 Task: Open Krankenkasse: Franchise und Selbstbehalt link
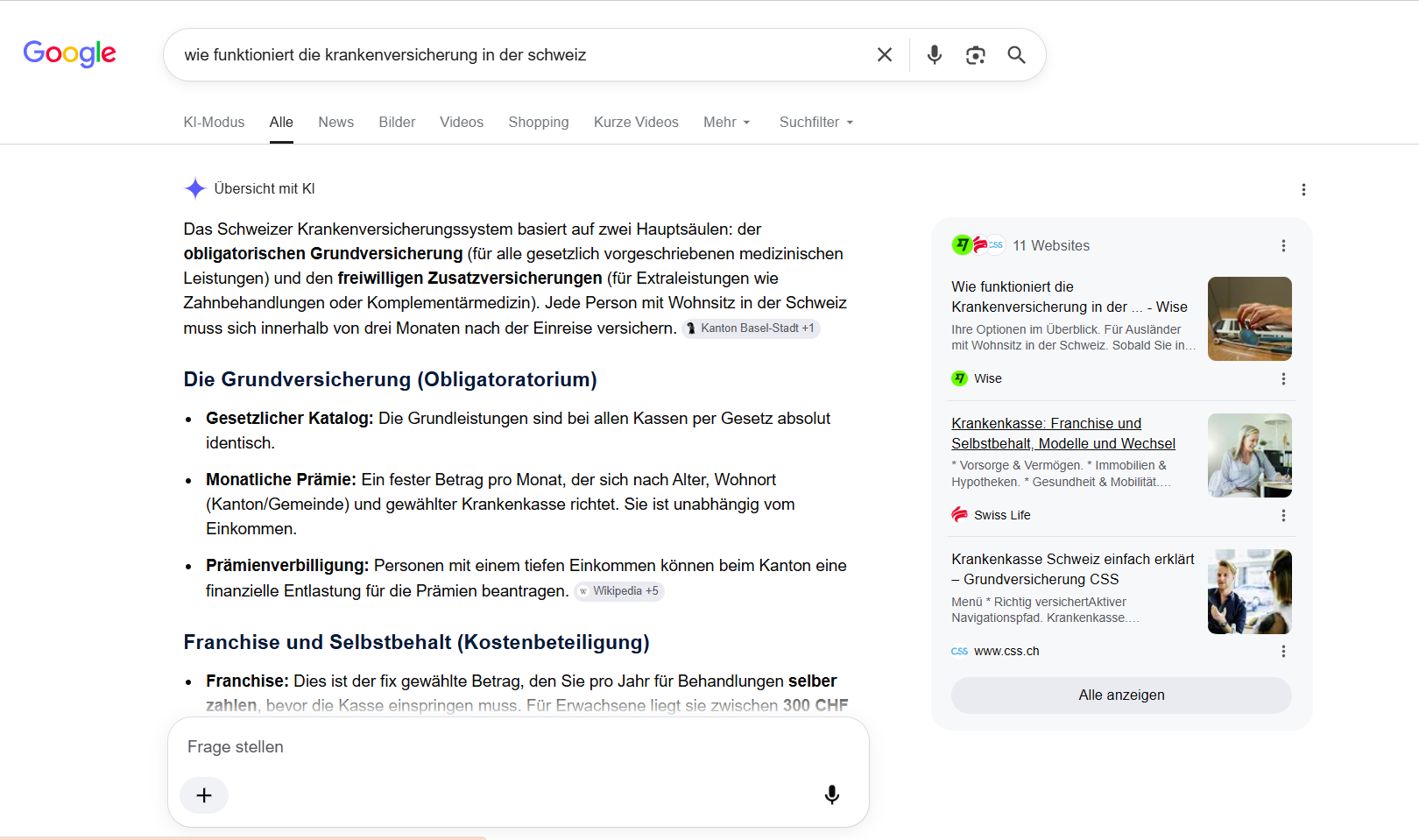tap(1063, 434)
